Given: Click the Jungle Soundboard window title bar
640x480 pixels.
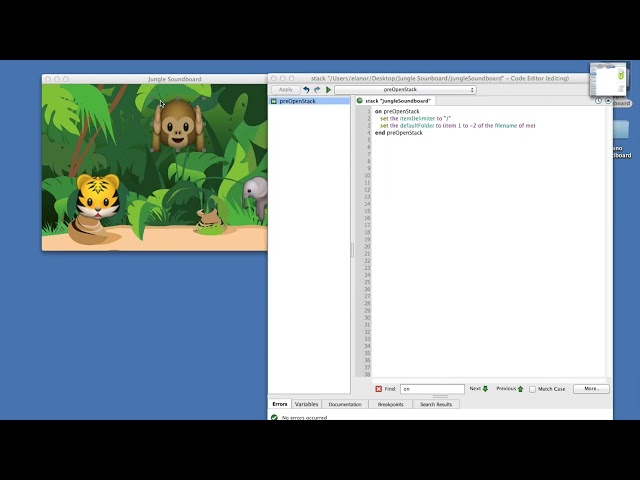Looking at the screenshot, I should point(155,79).
